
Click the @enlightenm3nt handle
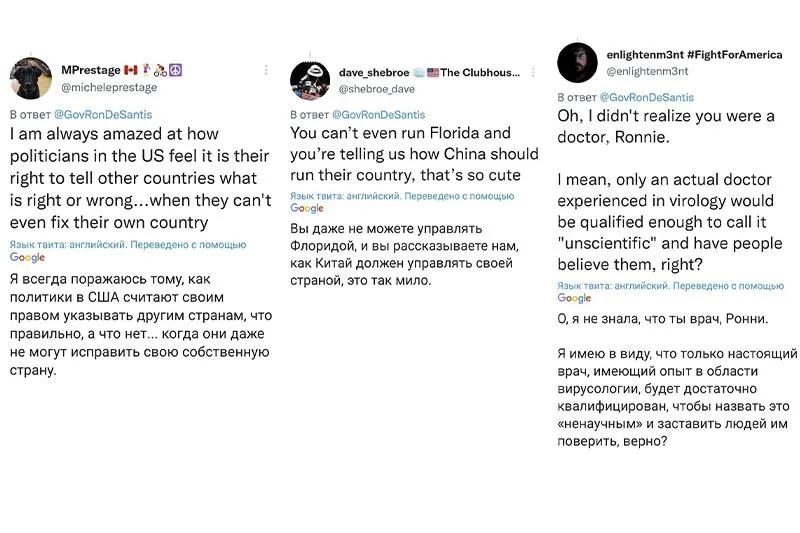(x=647, y=71)
